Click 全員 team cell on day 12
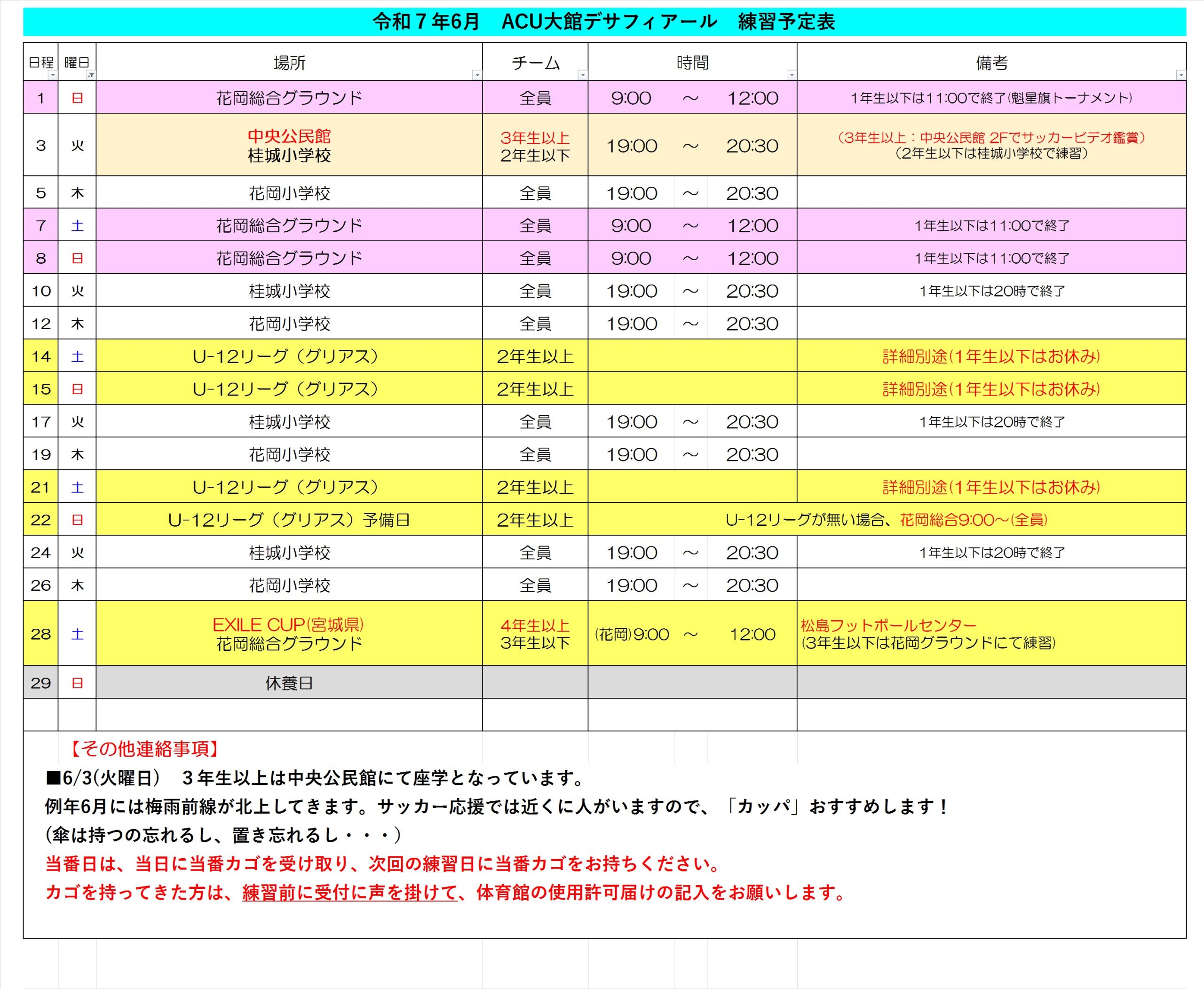The image size is (1204, 989). pyautogui.click(x=535, y=324)
